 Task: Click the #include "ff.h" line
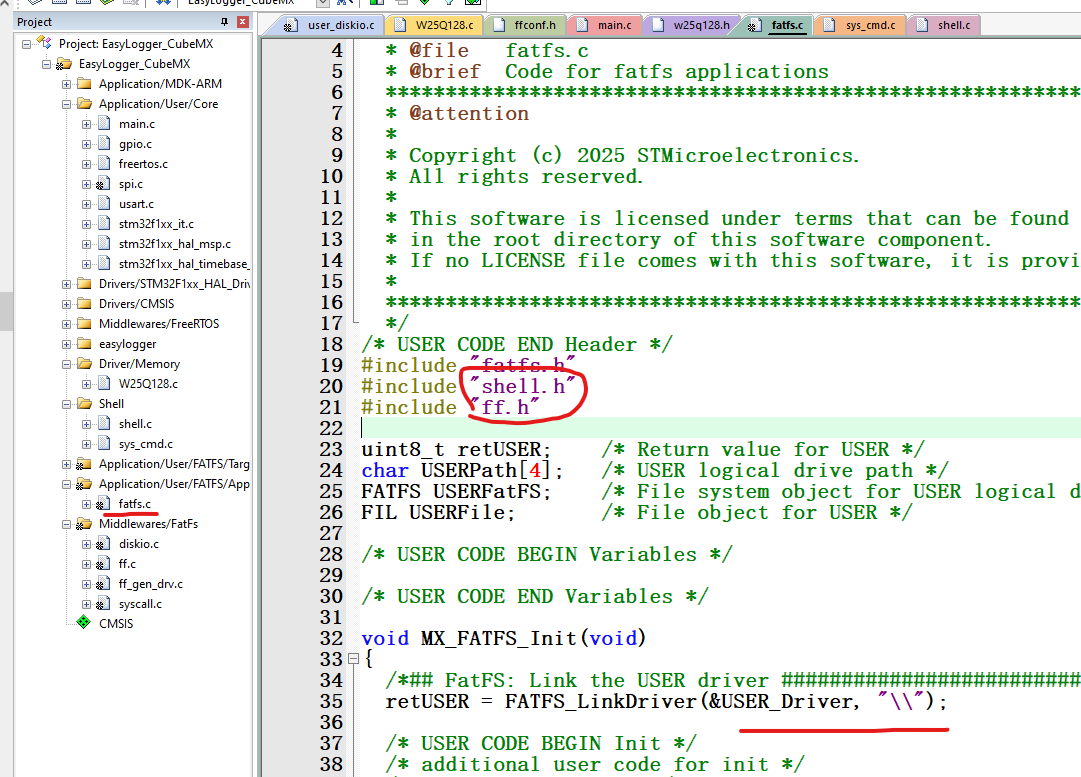click(449, 407)
